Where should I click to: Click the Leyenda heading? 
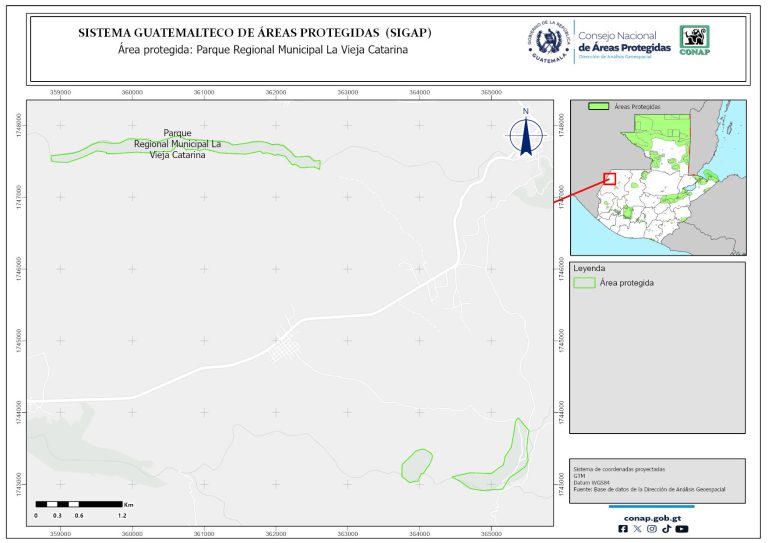point(589,269)
